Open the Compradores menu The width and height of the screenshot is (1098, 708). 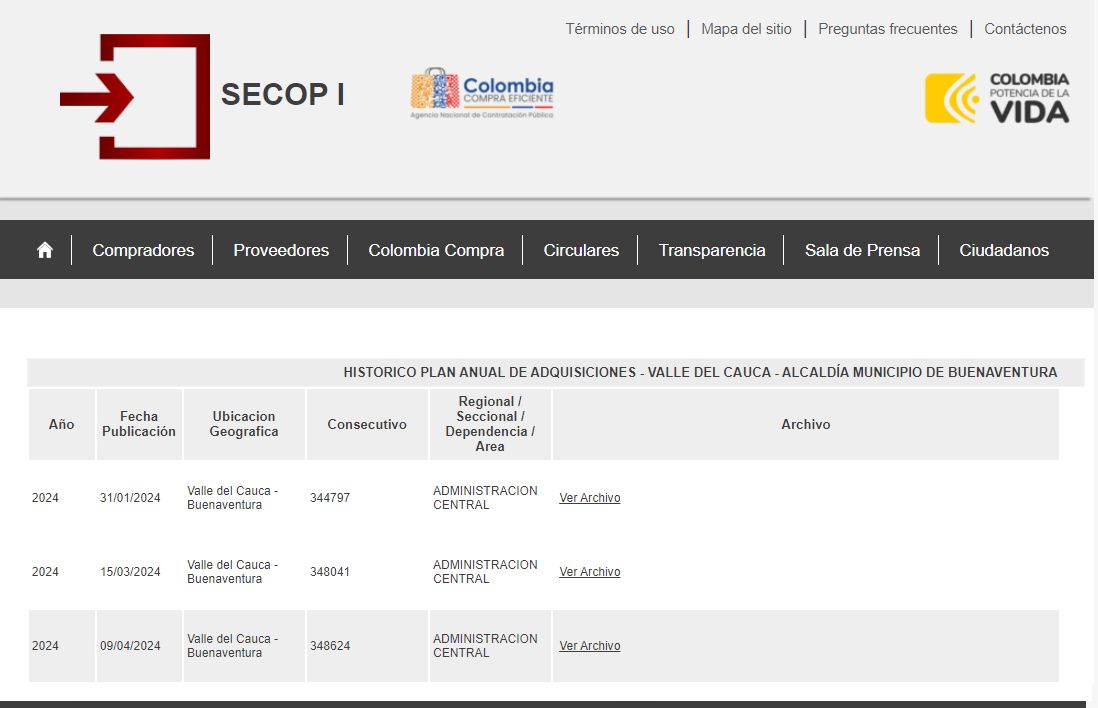pyautogui.click(x=144, y=250)
